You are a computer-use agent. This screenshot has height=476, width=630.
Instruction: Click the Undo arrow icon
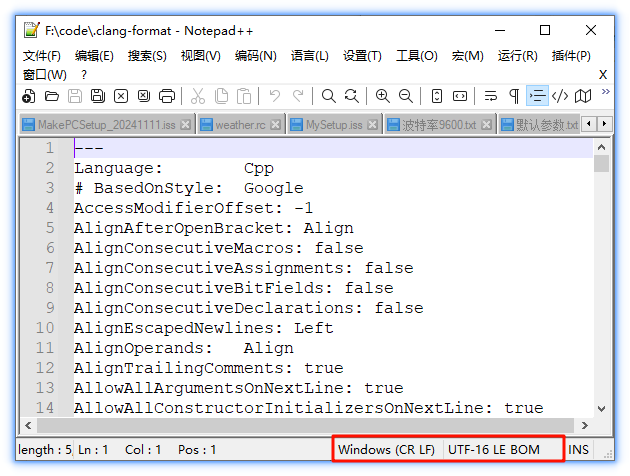point(275,96)
